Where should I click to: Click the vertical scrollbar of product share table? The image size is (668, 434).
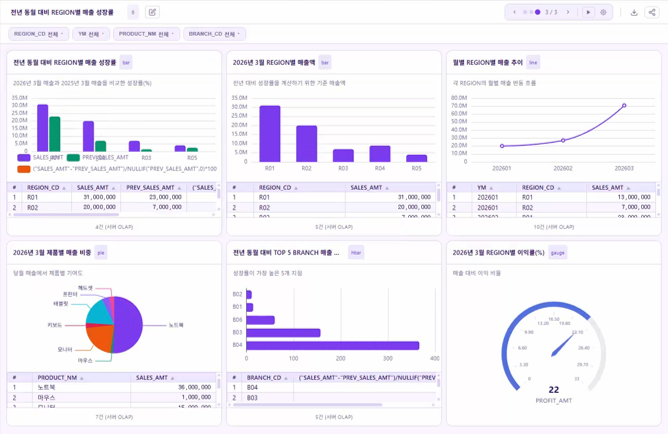[x=219, y=384]
